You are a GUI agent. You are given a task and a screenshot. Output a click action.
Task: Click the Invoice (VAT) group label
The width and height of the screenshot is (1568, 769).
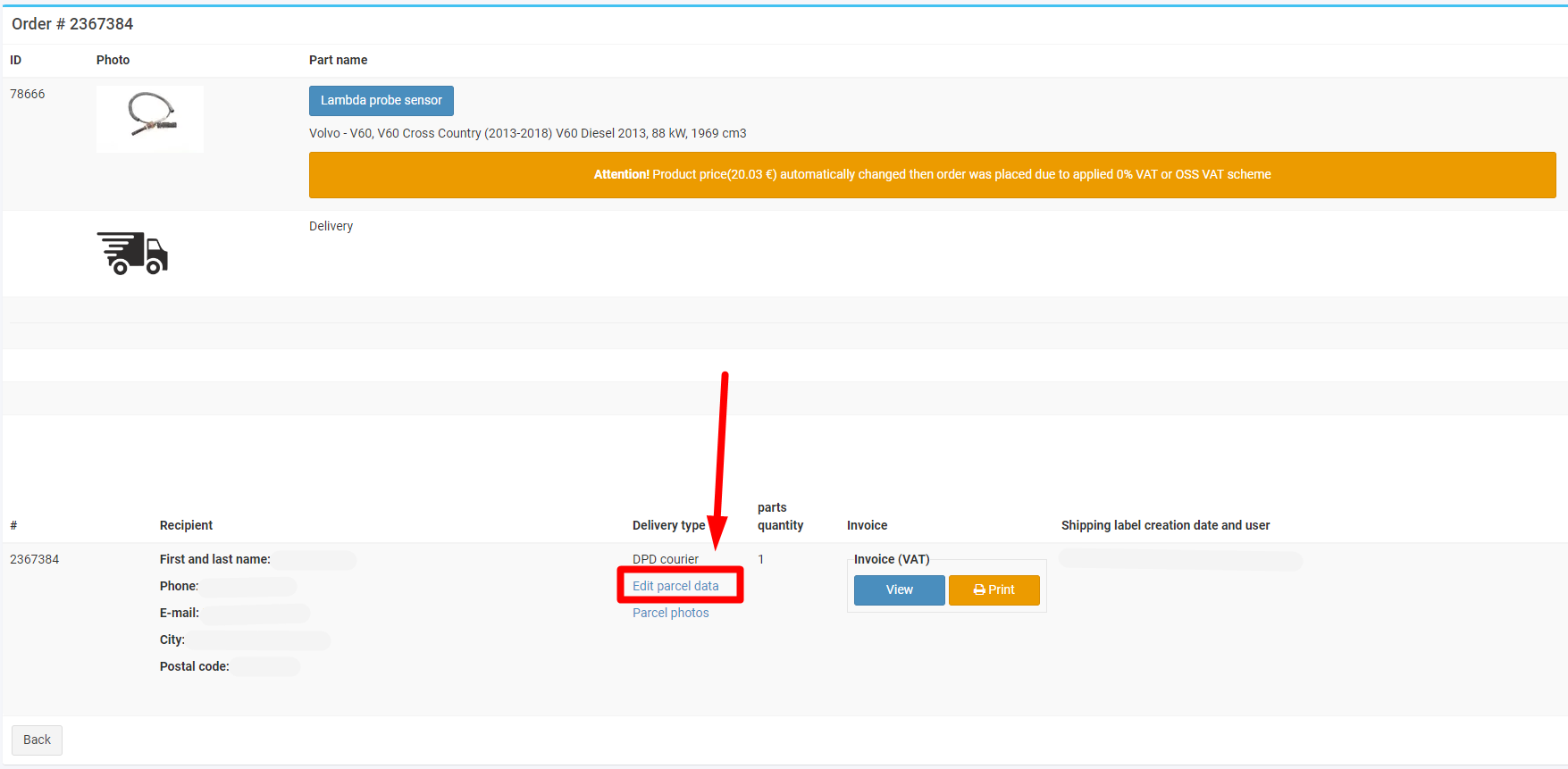pyautogui.click(x=892, y=559)
